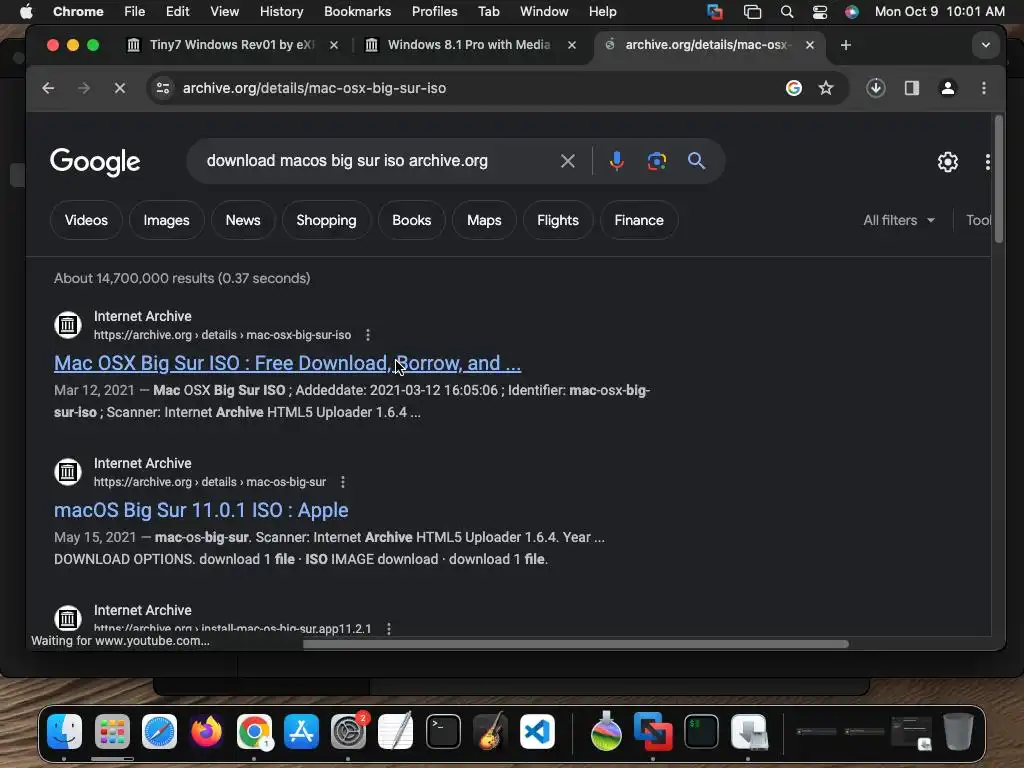Image resolution: width=1024 pixels, height=768 pixels.
Task: Open Mac OSX Big Sur ISO link
Action: tap(287, 363)
